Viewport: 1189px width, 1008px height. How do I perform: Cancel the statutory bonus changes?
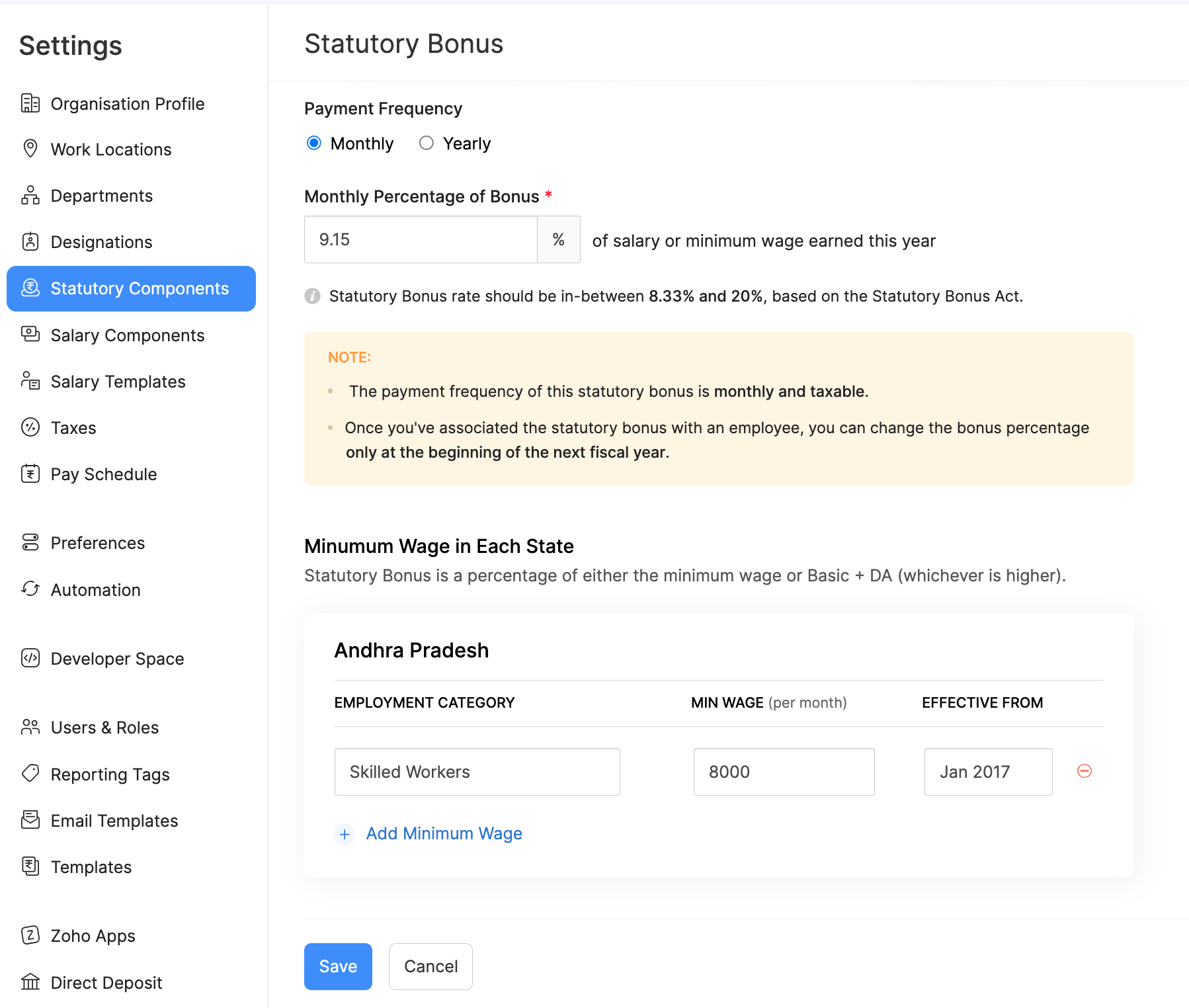pyautogui.click(x=430, y=966)
